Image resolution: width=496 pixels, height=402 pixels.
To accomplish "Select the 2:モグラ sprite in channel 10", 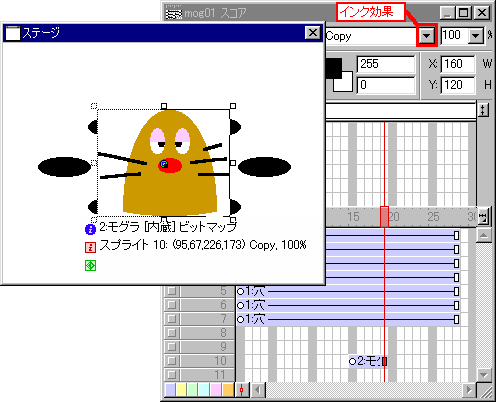I will 368,361.
